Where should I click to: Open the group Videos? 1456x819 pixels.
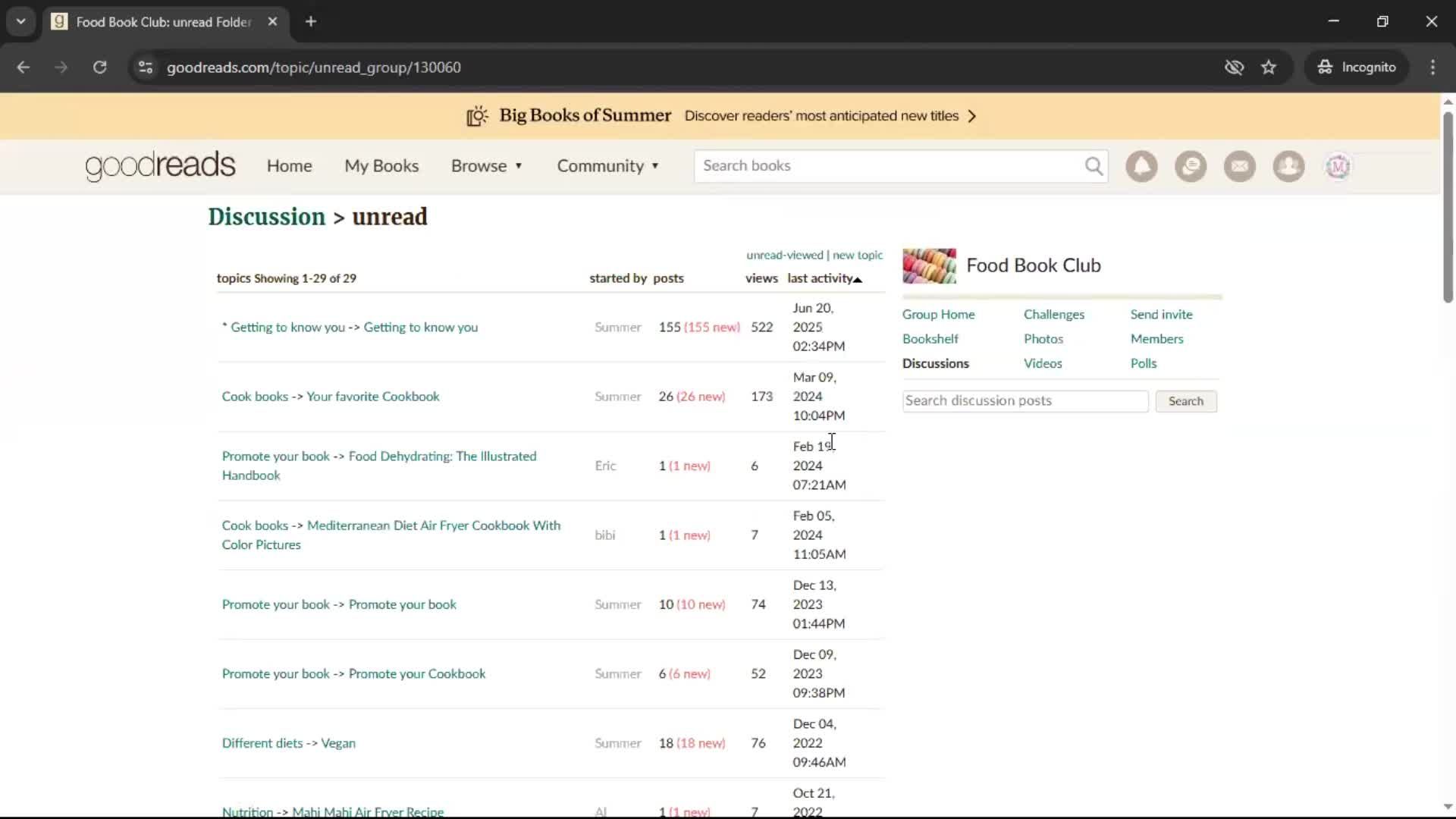(1043, 363)
